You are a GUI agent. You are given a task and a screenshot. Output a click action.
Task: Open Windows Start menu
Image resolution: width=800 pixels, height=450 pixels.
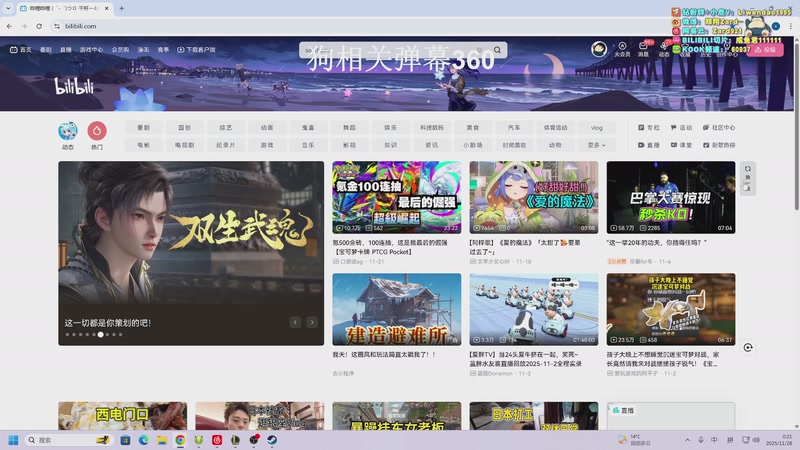(13, 440)
